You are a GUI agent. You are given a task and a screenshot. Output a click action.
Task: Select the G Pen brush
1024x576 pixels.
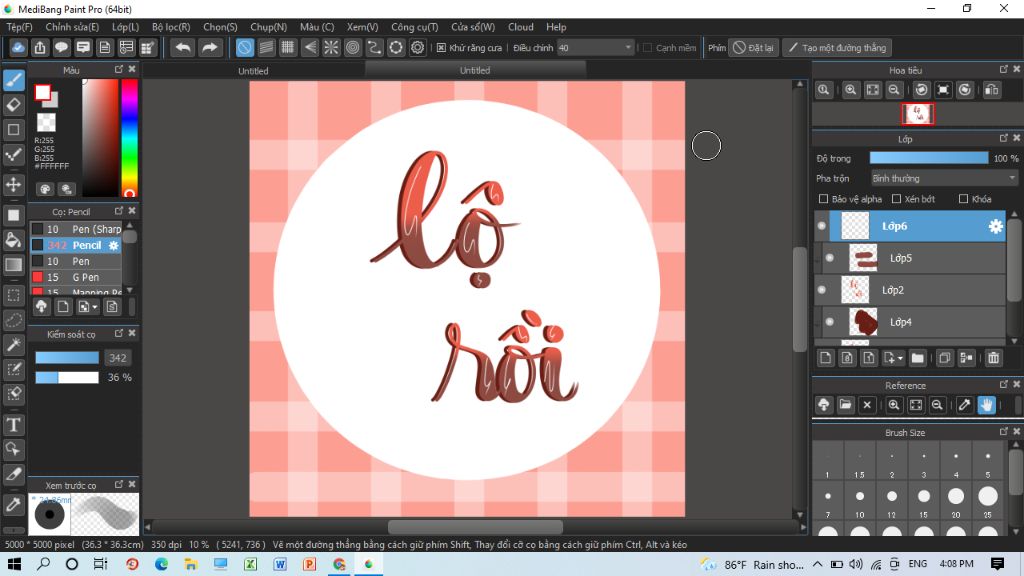point(76,277)
